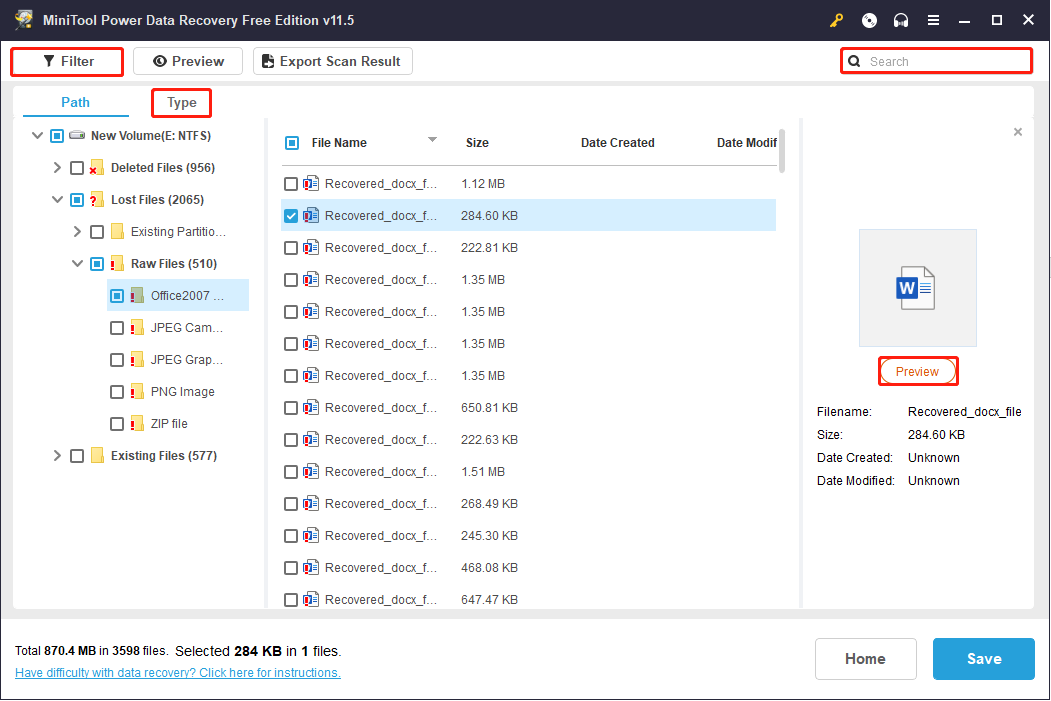Toggle the select-all checkbox in the header
The width and height of the screenshot is (1051, 701).
point(292,142)
